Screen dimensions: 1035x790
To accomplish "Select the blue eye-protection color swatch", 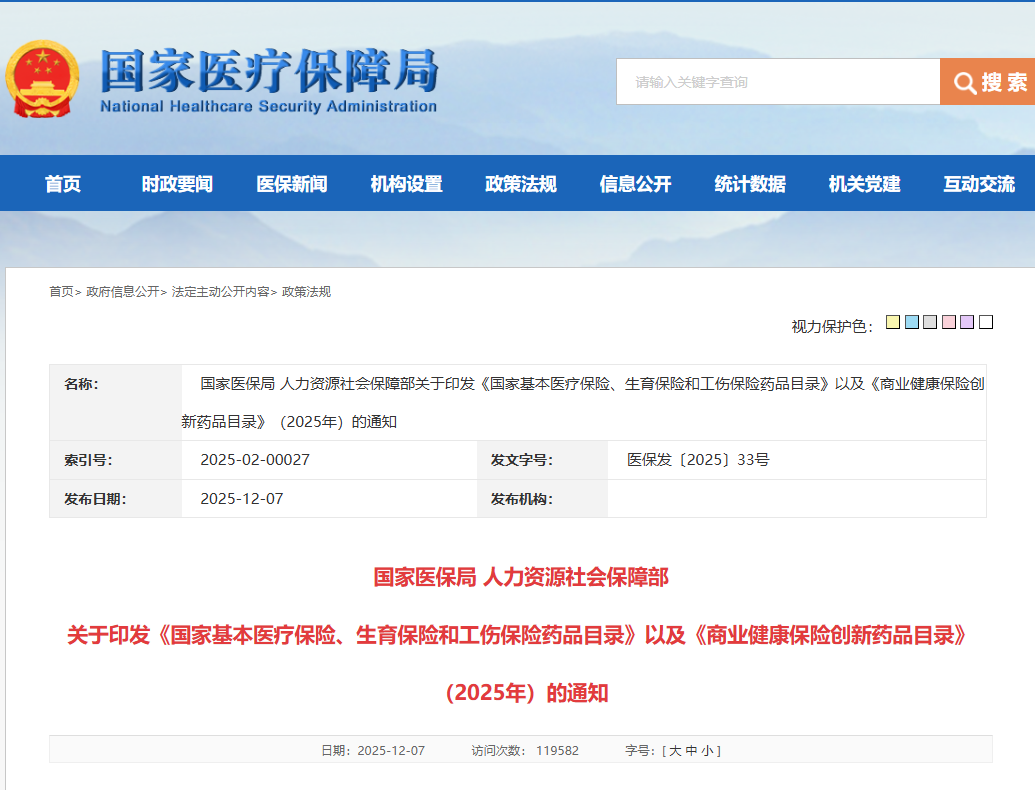I will tap(912, 322).
